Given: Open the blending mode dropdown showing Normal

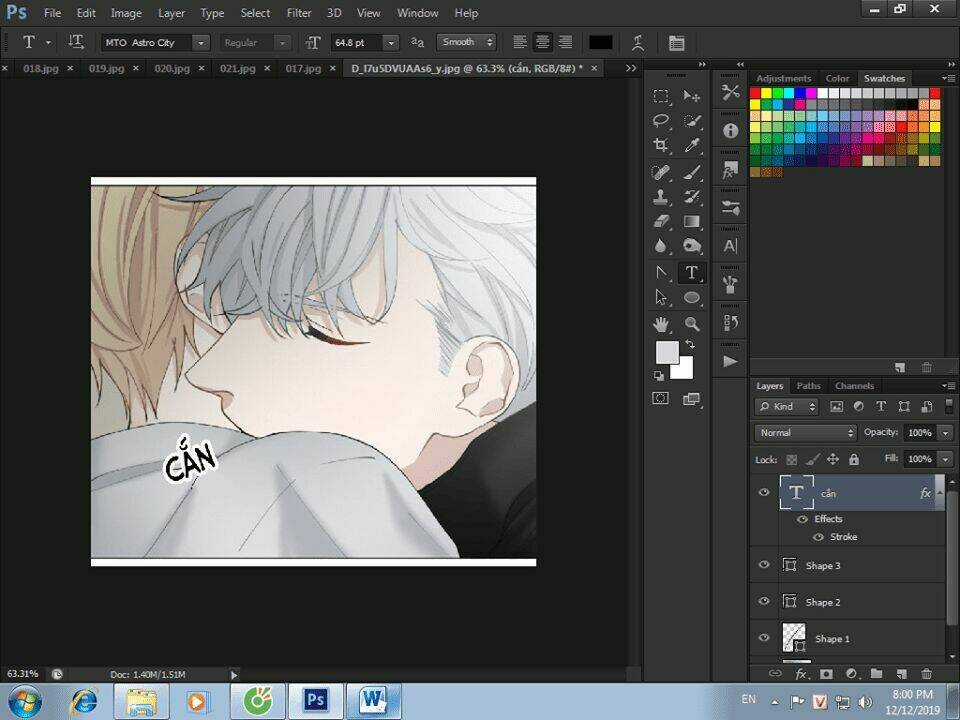Looking at the screenshot, I should pos(805,432).
